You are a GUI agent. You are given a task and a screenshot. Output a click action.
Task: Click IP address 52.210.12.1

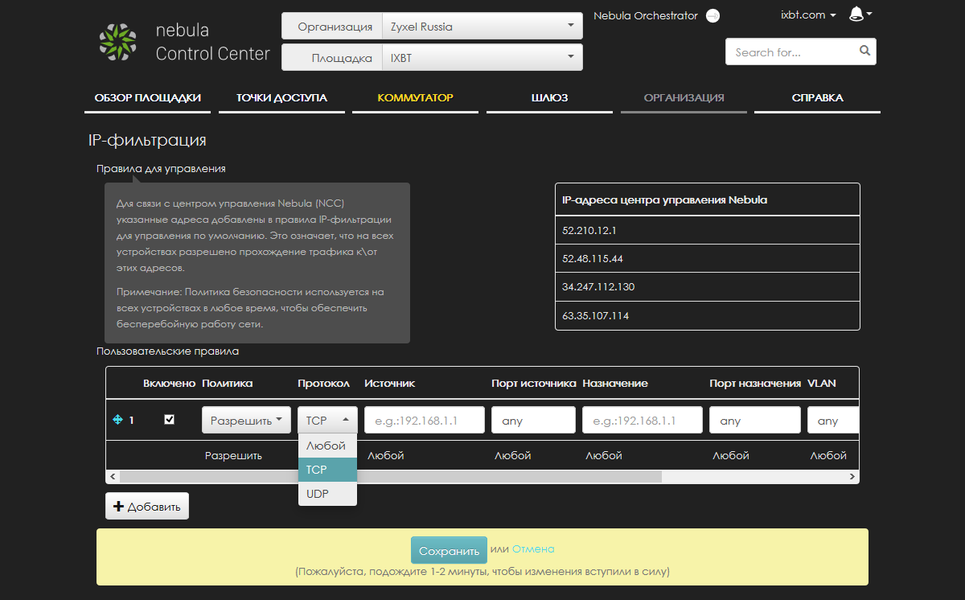point(589,230)
